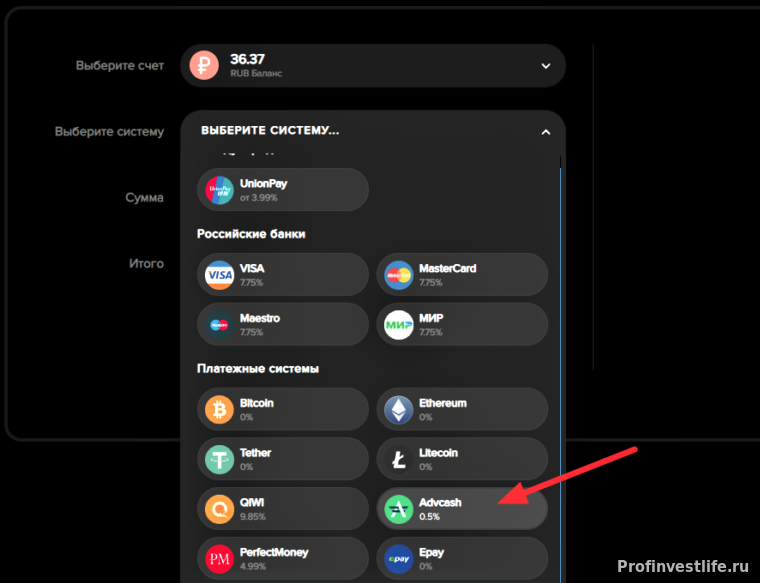Open the 36.37 RUB balance dropdown
The width and height of the screenshot is (760, 583).
coord(373,66)
